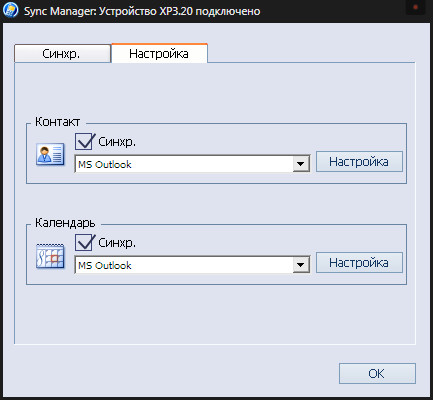Select the Настройка tab at top
The height and width of the screenshot is (400, 433).
click(159, 53)
